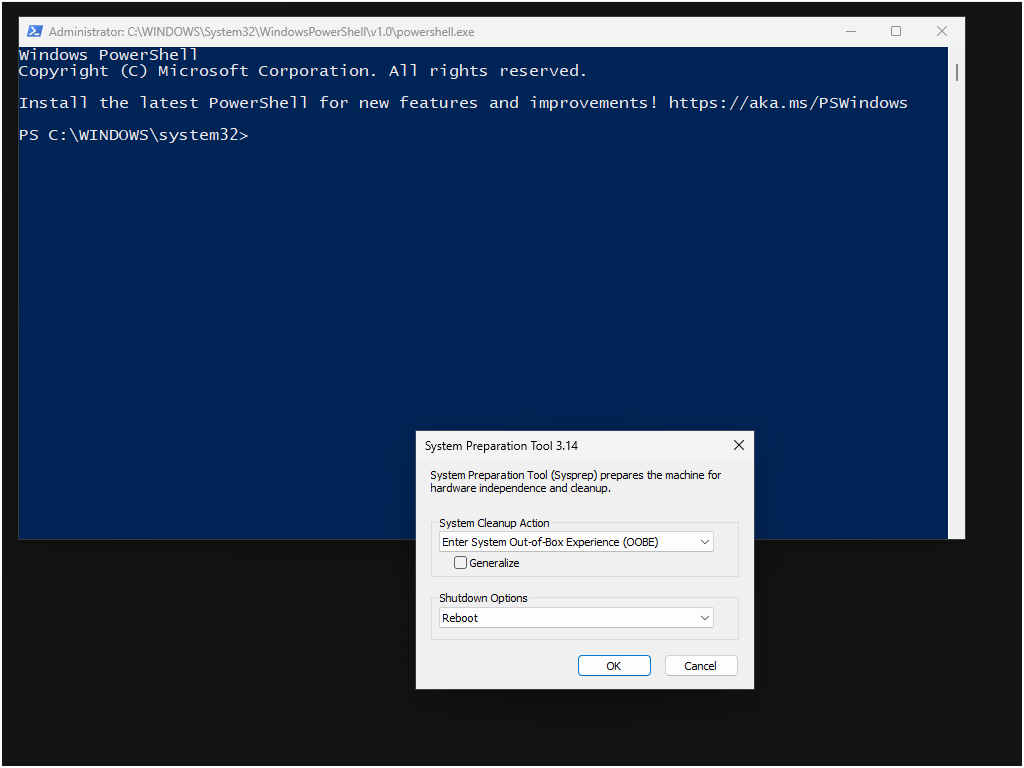Click the minimize icon on the PowerShell window
Screen dimensions: 1024x768
point(851,31)
